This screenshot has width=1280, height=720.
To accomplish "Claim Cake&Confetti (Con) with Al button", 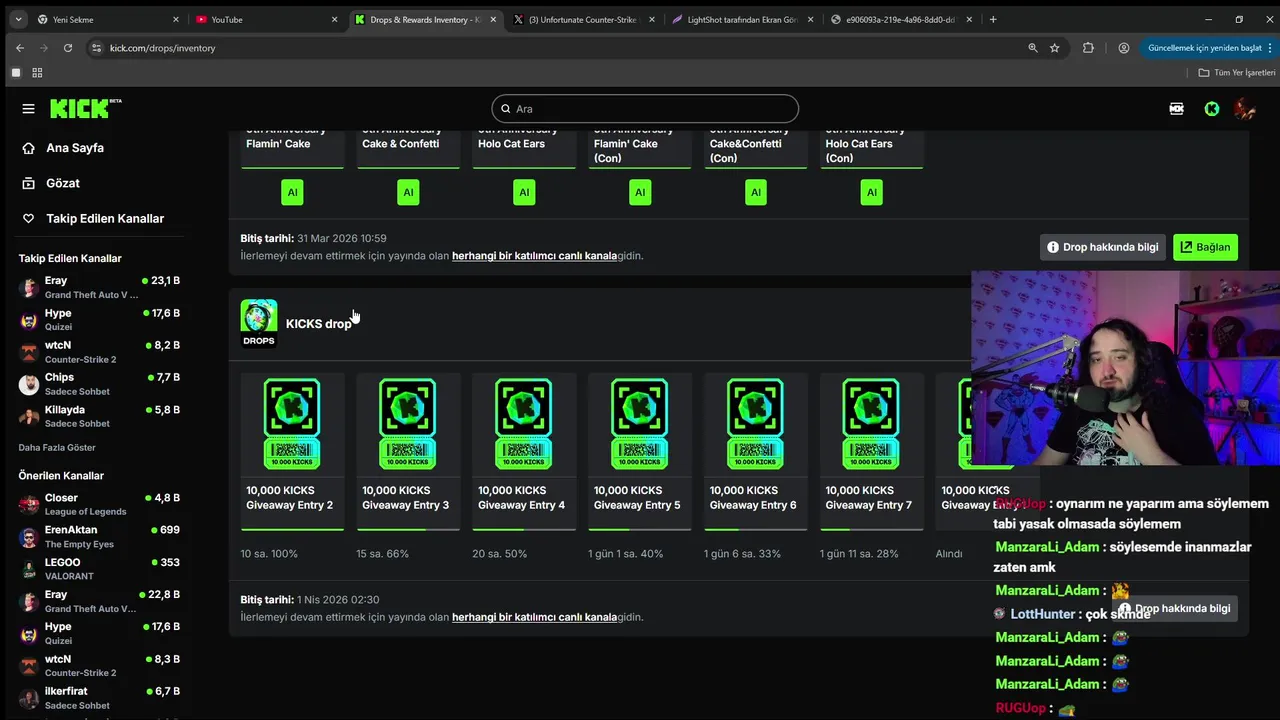I will (x=756, y=192).
